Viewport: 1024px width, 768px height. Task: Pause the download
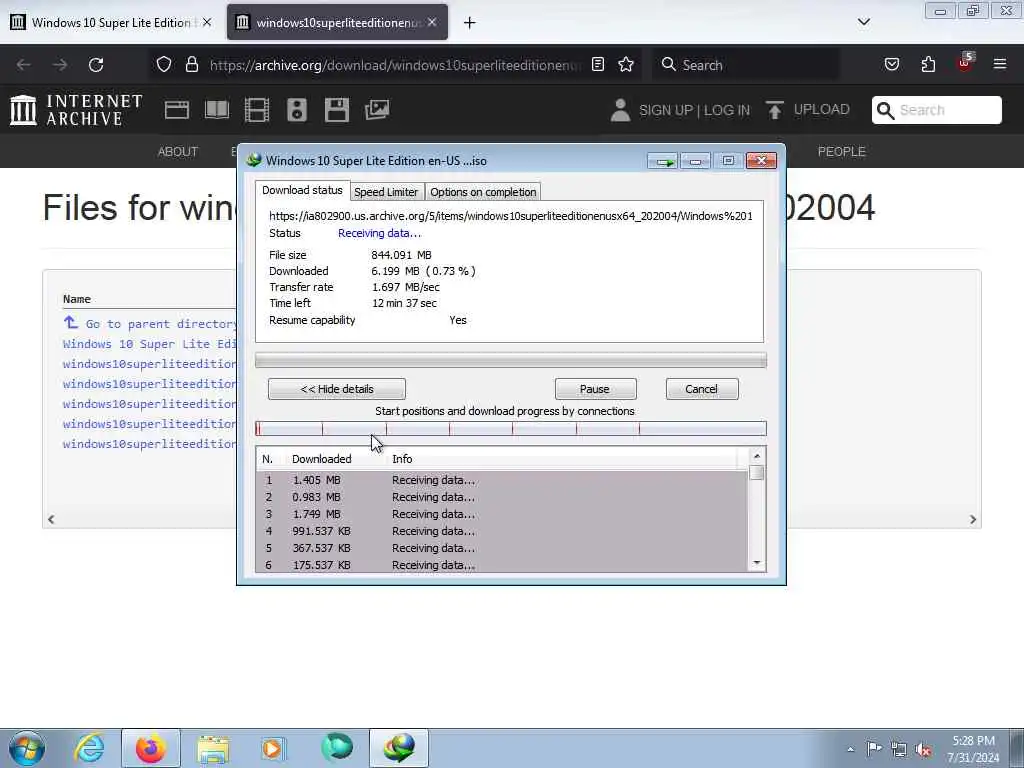click(595, 389)
